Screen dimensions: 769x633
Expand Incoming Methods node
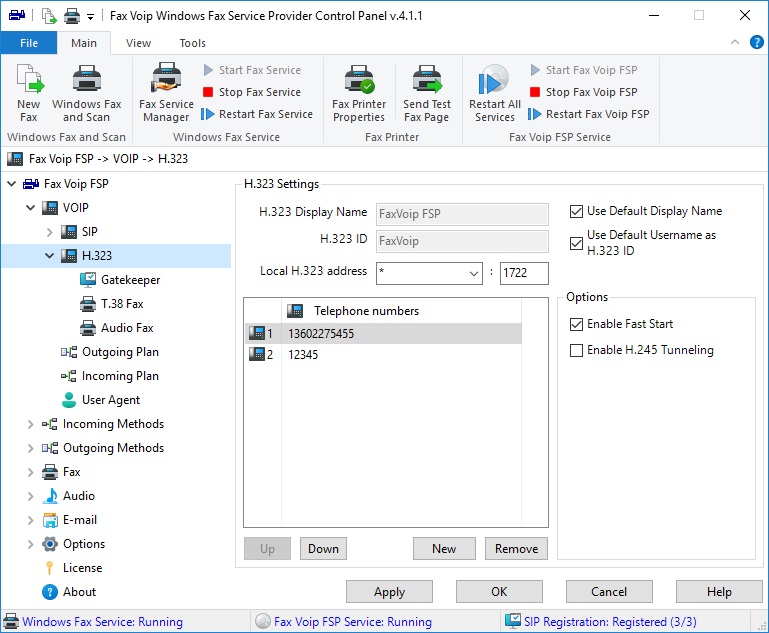click(x=30, y=424)
